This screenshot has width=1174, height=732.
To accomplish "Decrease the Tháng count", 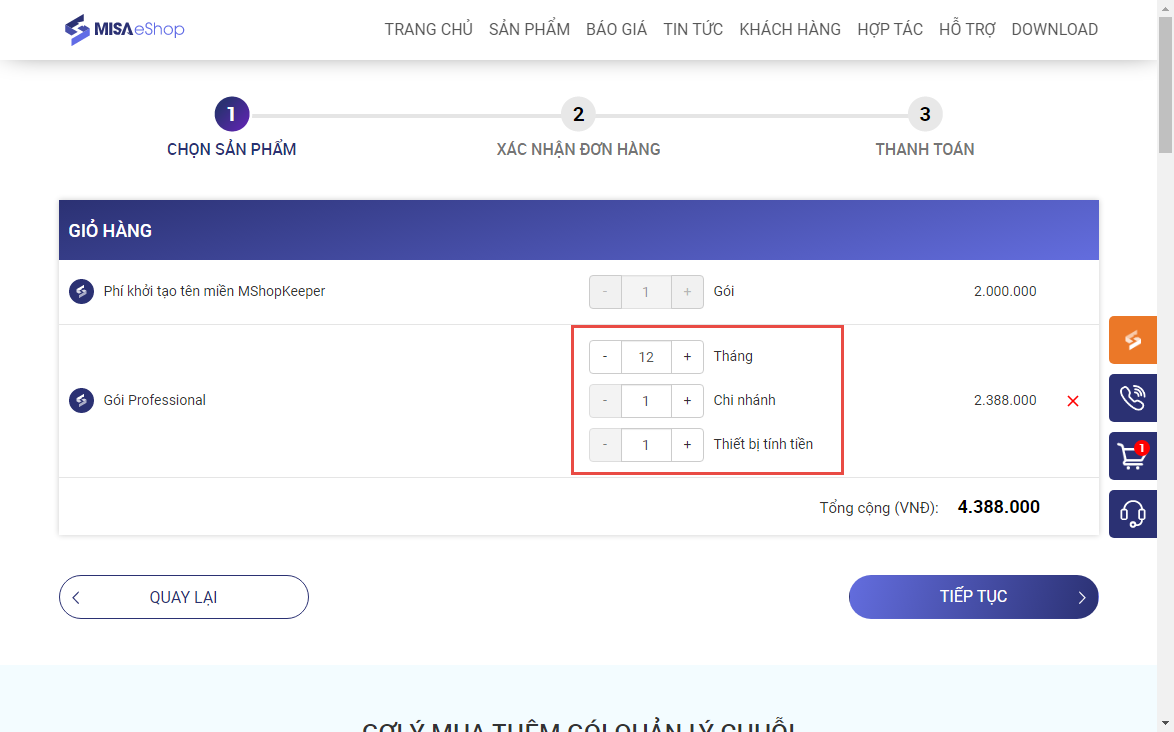I will coord(605,357).
